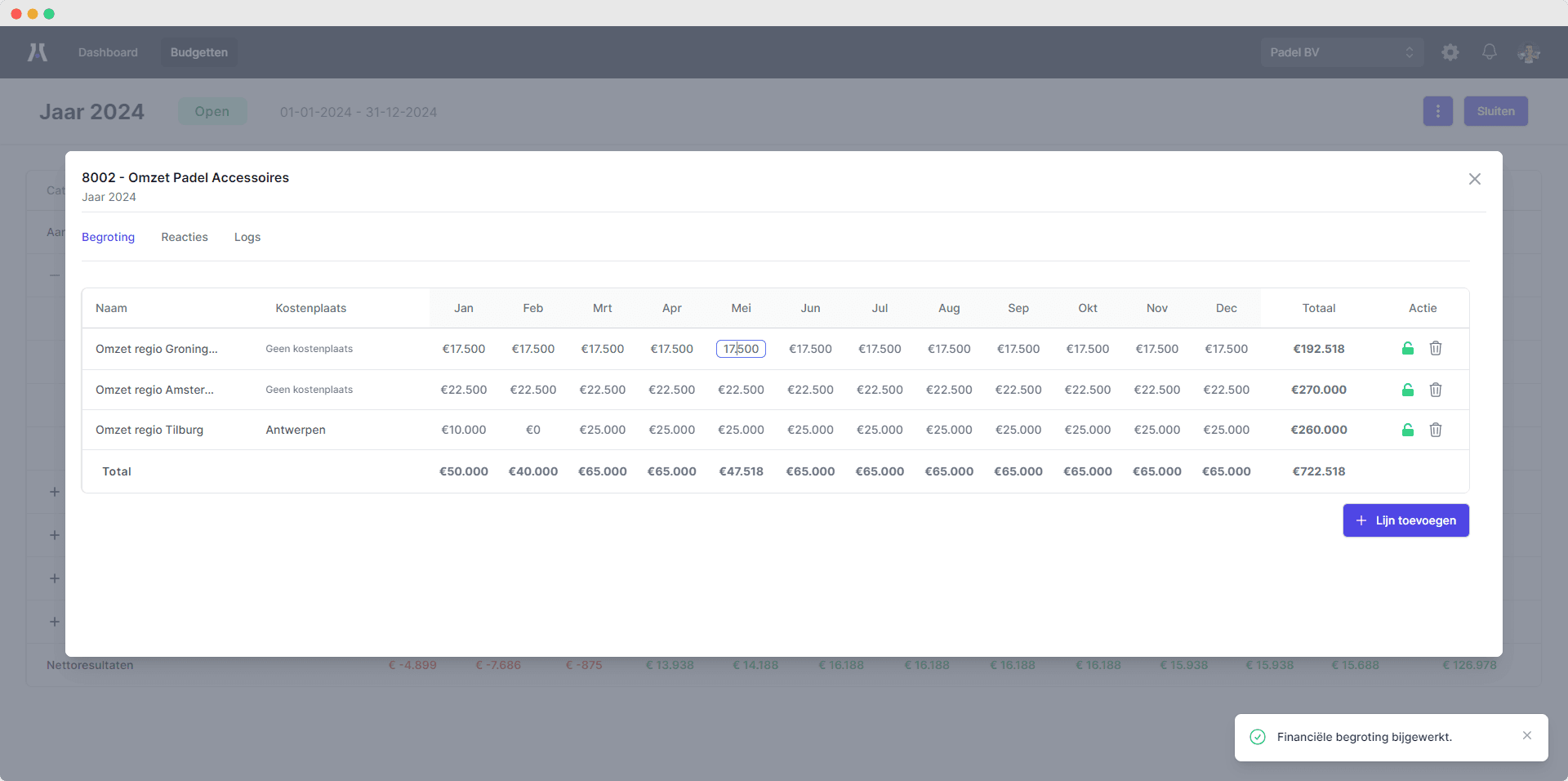Switch to the Reacties tab

[185, 237]
